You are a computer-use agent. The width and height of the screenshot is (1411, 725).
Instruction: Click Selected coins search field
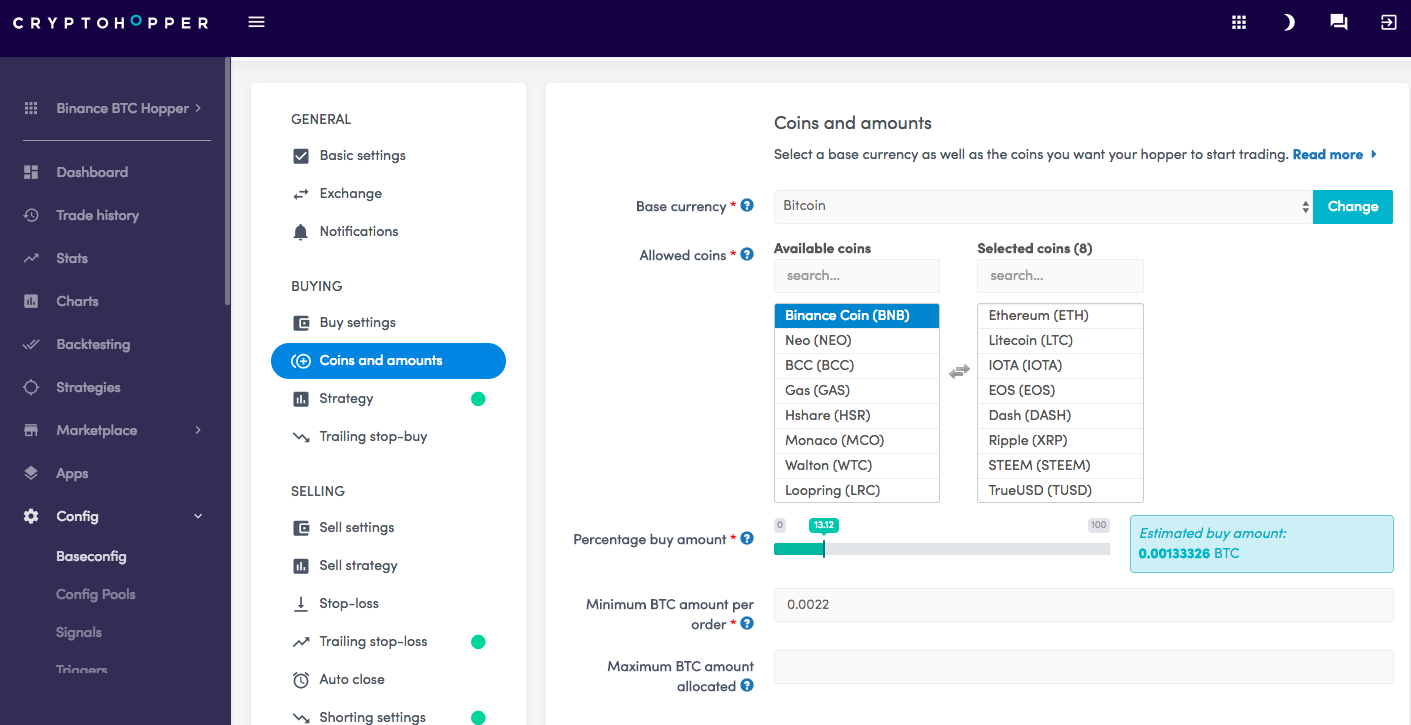[x=1060, y=276]
